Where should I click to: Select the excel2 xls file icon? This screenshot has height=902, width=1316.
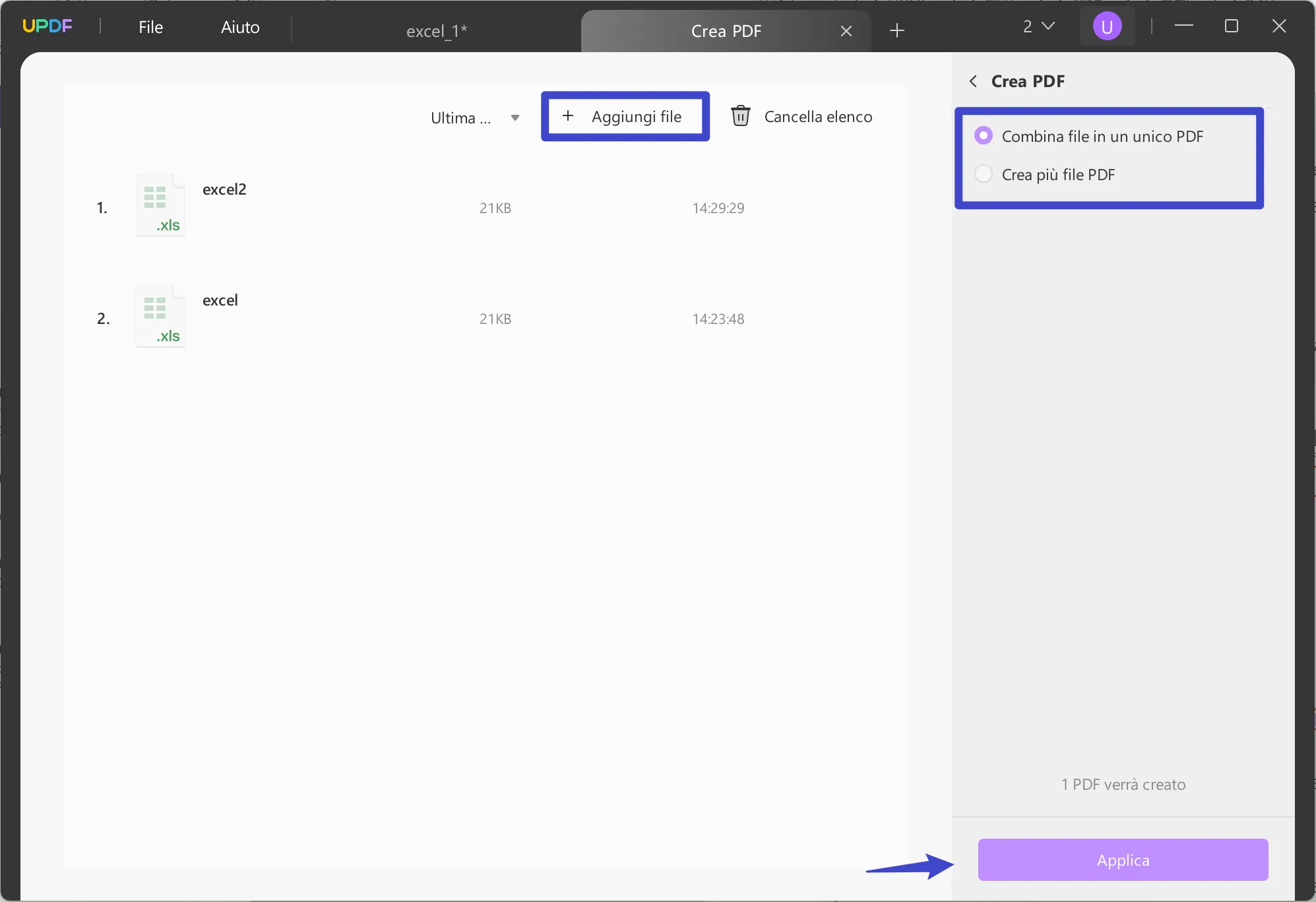coord(160,205)
